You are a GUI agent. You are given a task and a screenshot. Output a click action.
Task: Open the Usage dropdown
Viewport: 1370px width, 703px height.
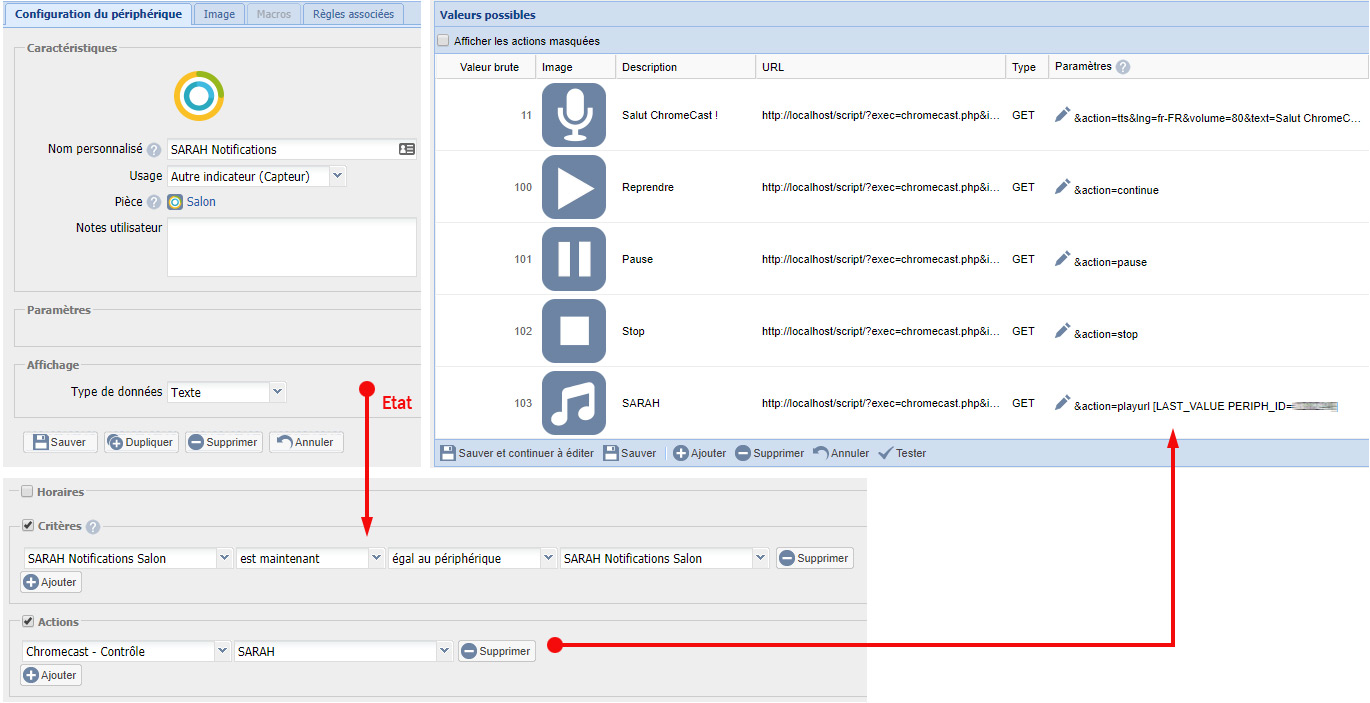[x=337, y=176]
